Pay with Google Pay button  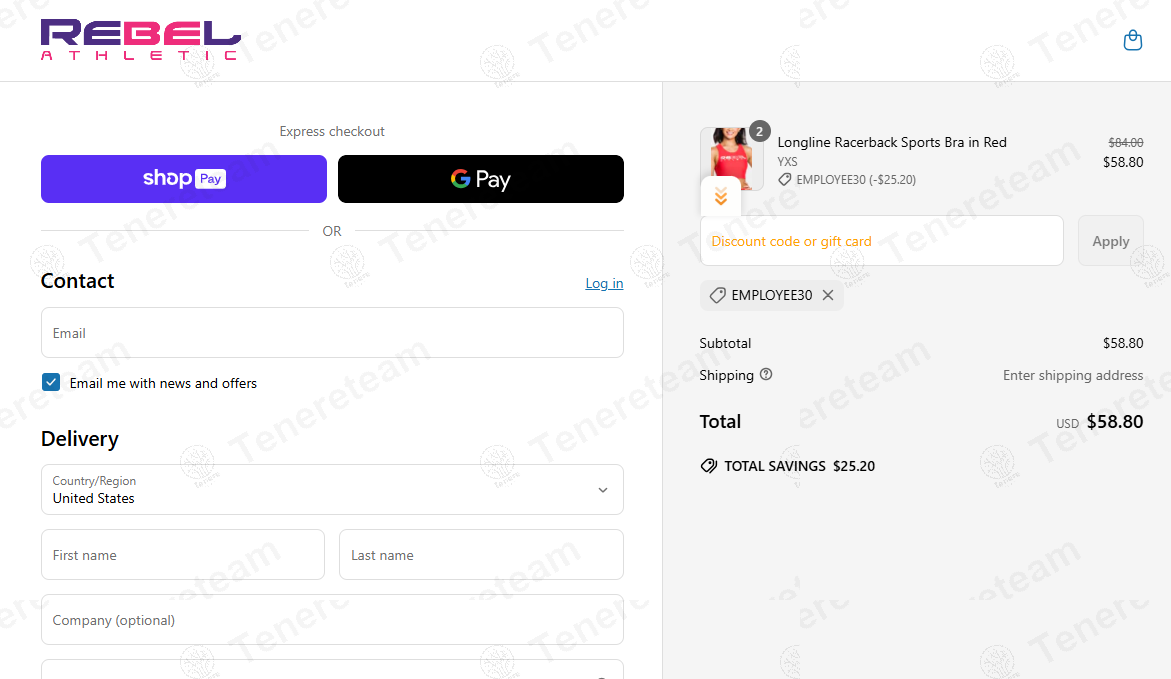[481, 179]
